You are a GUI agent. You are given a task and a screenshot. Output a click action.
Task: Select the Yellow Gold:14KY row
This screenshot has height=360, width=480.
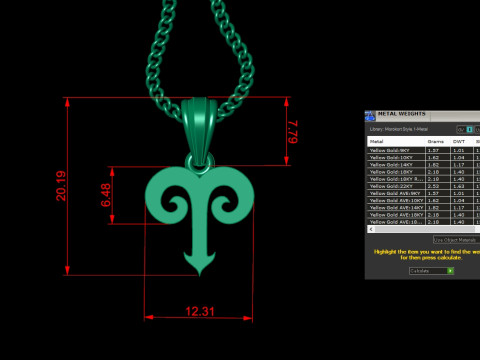pos(423,165)
